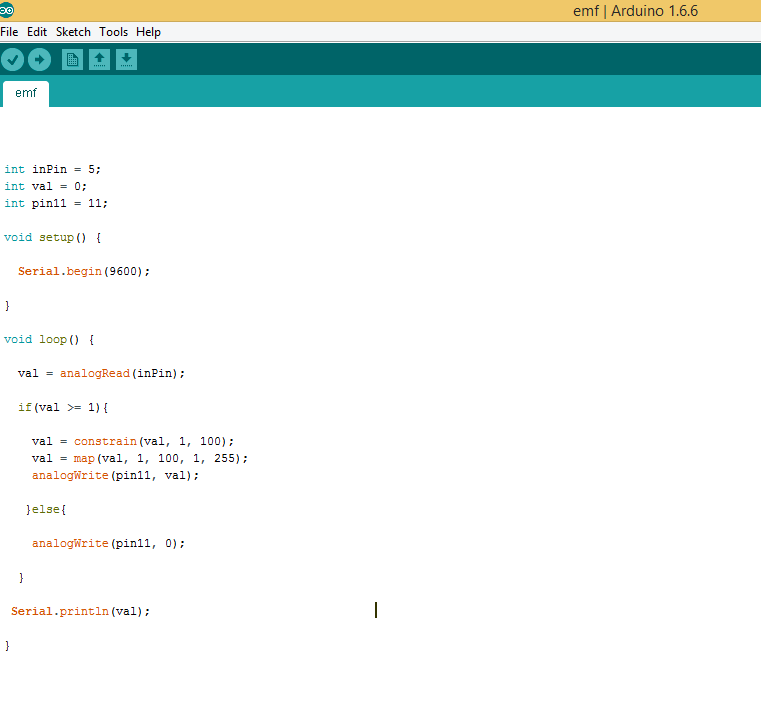Screen dimensions: 761x714
Task: Click the 'if(val >= 1){' line
Action: [63, 407]
